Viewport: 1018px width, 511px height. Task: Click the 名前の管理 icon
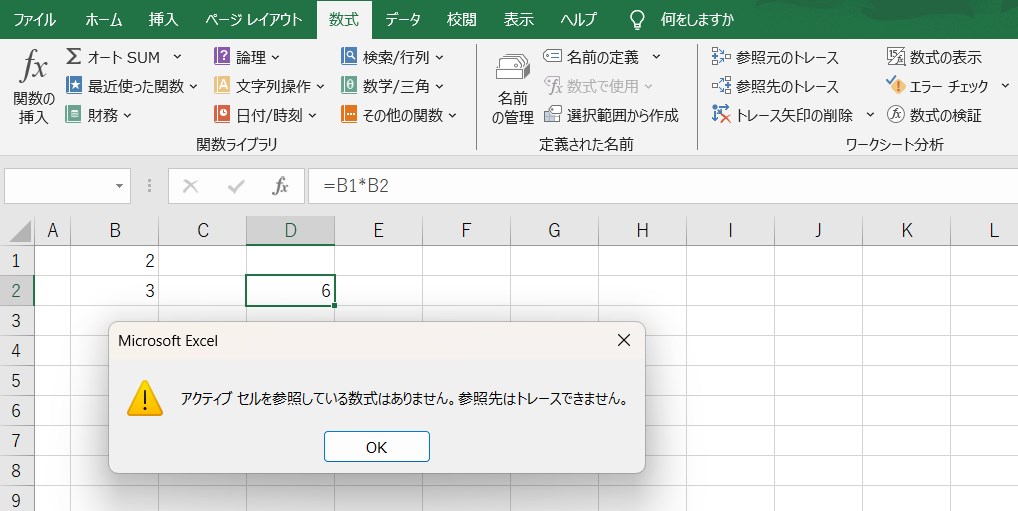[x=512, y=70]
